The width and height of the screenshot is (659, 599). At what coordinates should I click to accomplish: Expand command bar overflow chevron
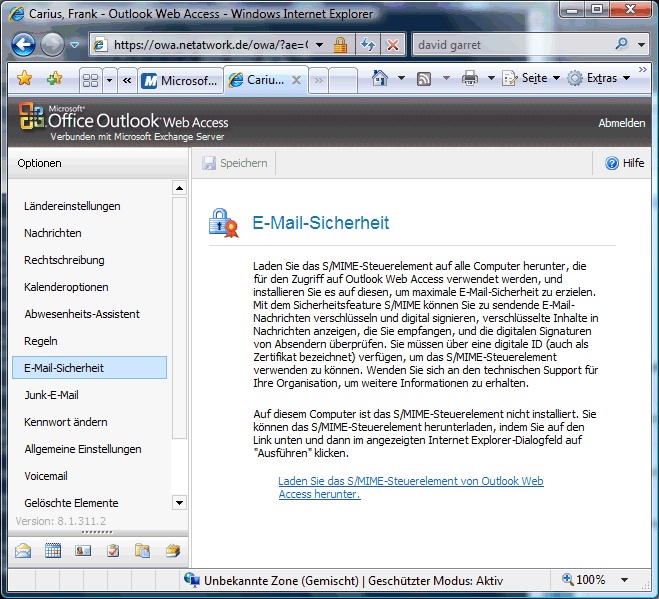tap(643, 69)
